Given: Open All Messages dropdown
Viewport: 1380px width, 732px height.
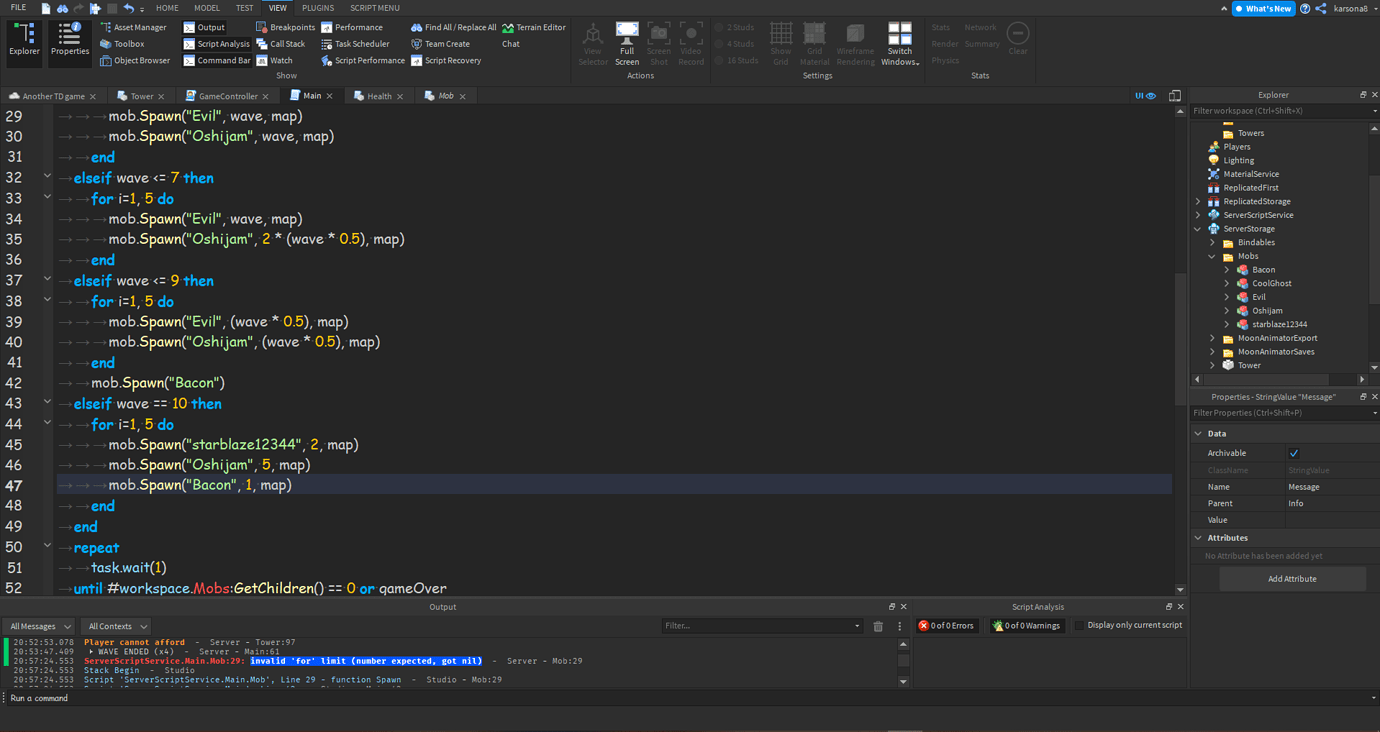Looking at the screenshot, I should pos(40,626).
